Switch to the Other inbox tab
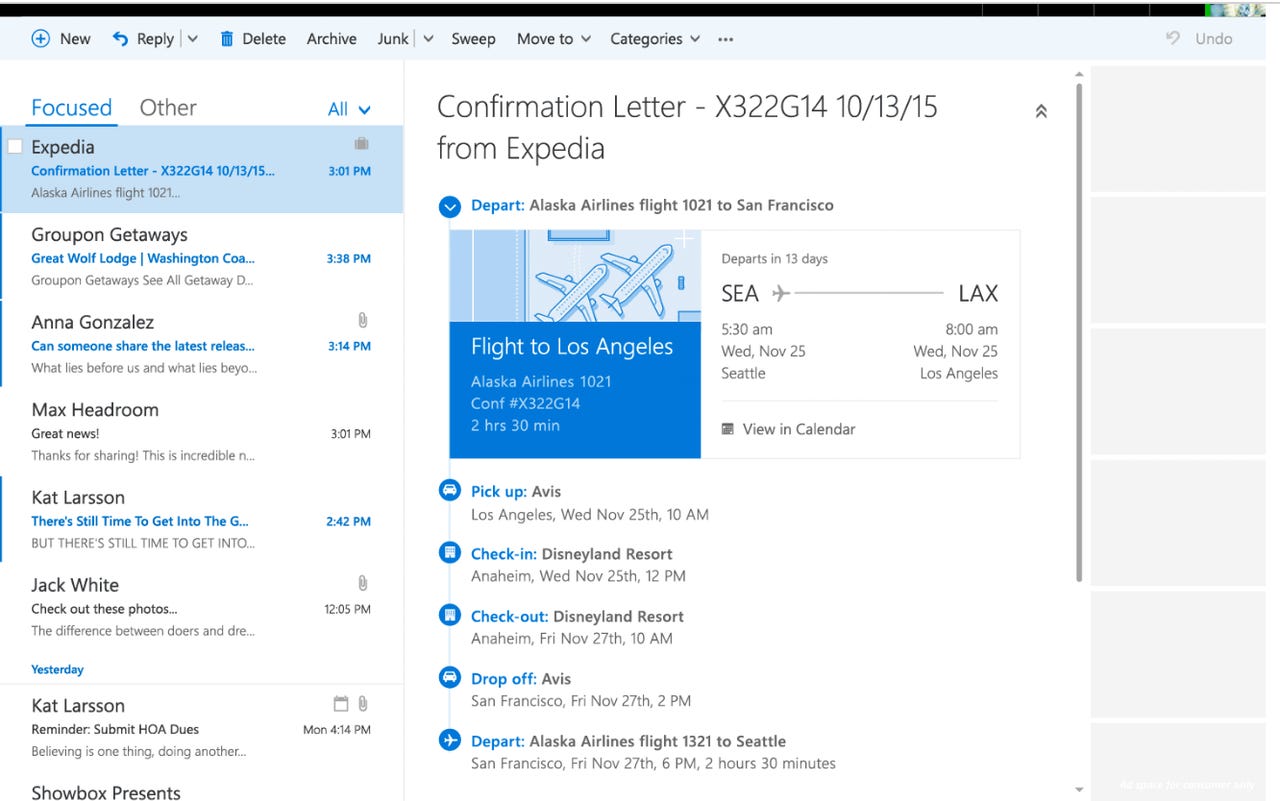Image resolution: width=1280 pixels, height=801 pixels. pos(167,107)
